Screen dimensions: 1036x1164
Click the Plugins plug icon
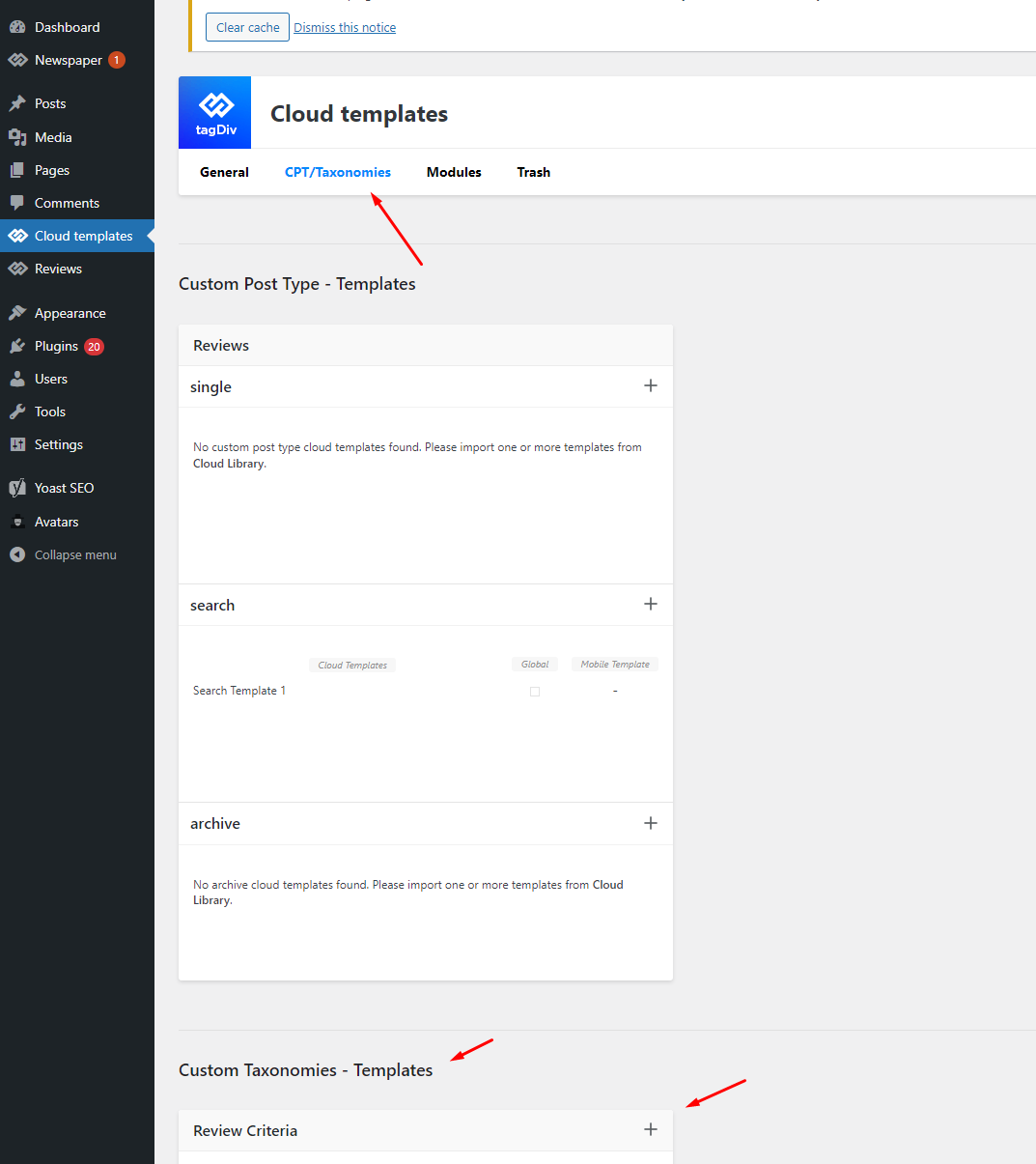click(17, 346)
